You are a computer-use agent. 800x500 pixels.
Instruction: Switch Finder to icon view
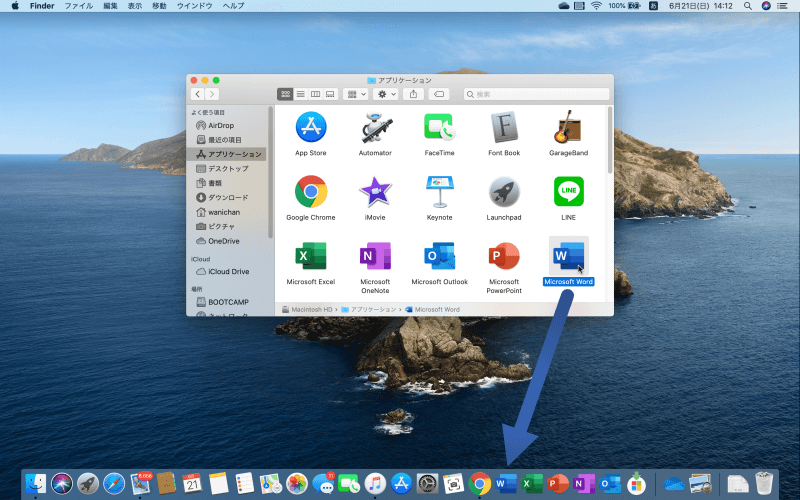tap(285, 94)
